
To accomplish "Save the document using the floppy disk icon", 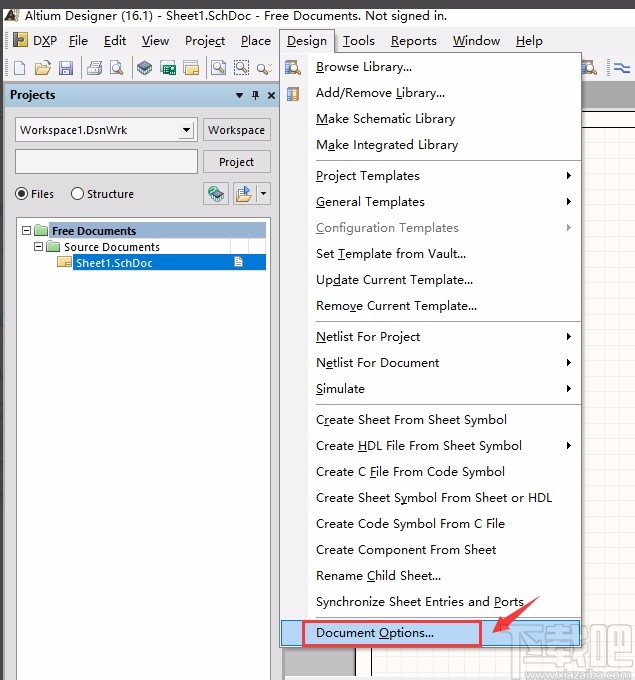I will (x=66, y=68).
